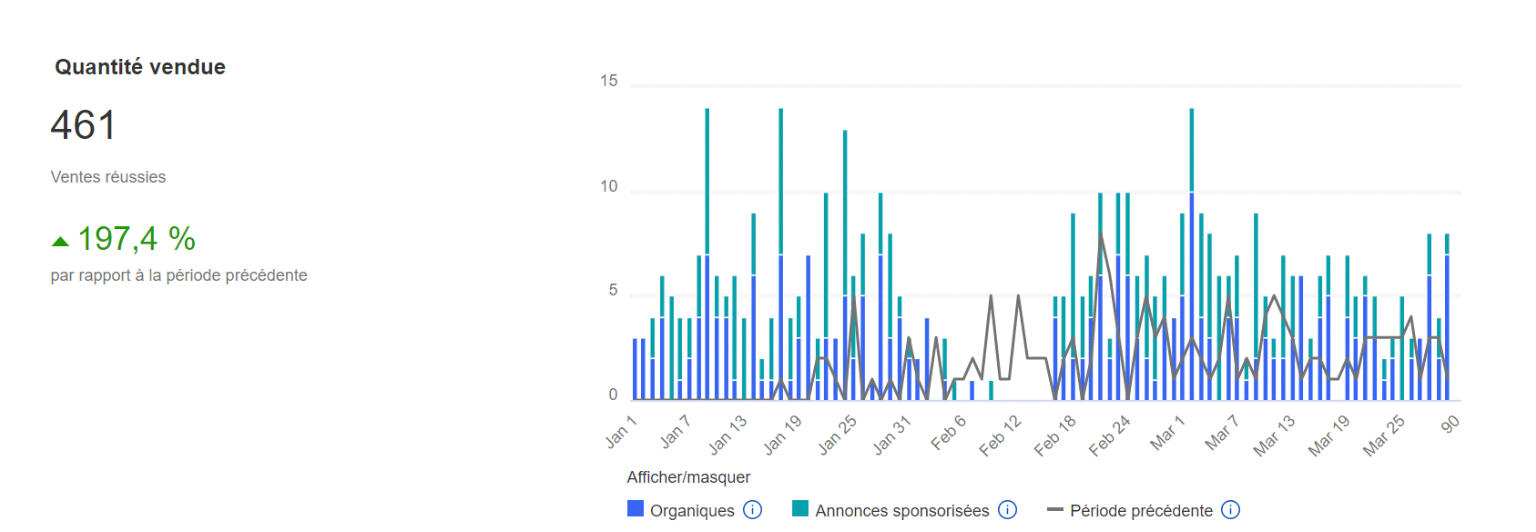This screenshot has height=532, width=1536.
Task: Hide the Annonces sponsorisées series via its label
Action: point(902,511)
